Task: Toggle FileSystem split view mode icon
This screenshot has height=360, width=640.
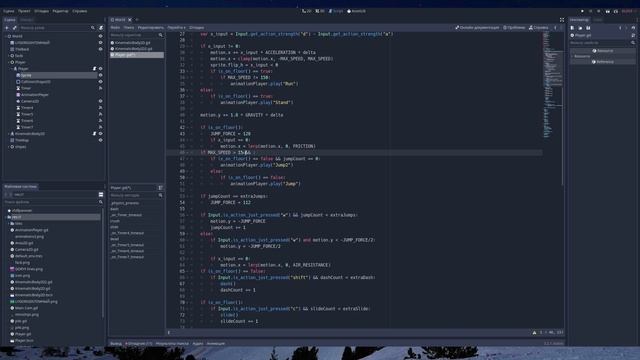Action: point(101,194)
